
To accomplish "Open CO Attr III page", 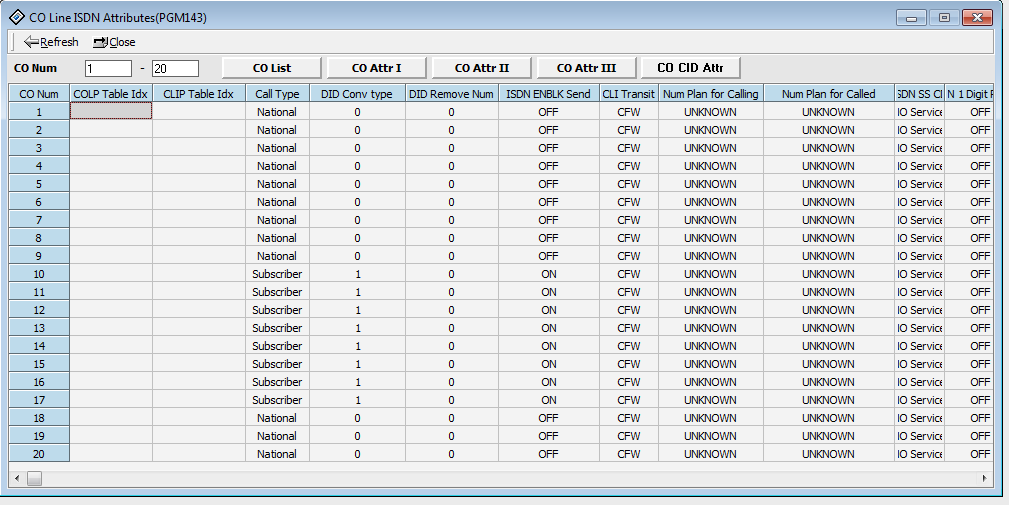I will [x=586, y=68].
